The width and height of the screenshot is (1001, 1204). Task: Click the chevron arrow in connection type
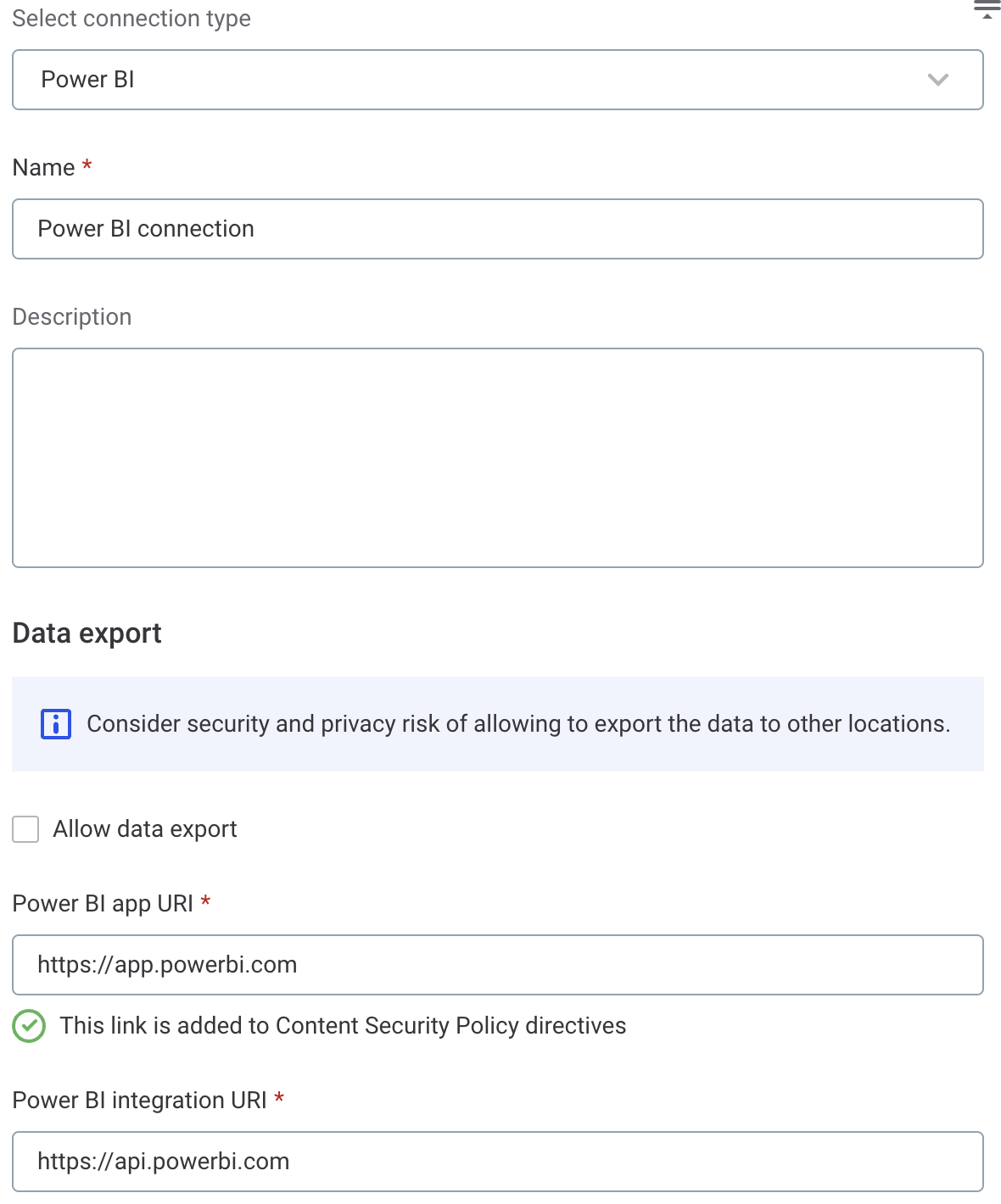[x=937, y=80]
